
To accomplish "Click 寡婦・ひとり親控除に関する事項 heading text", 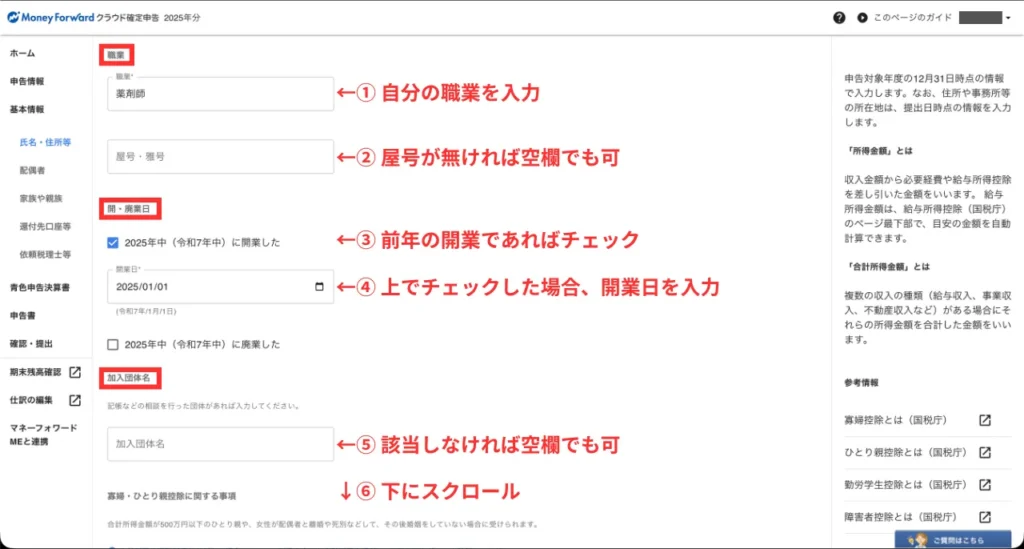I will point(172,496).
